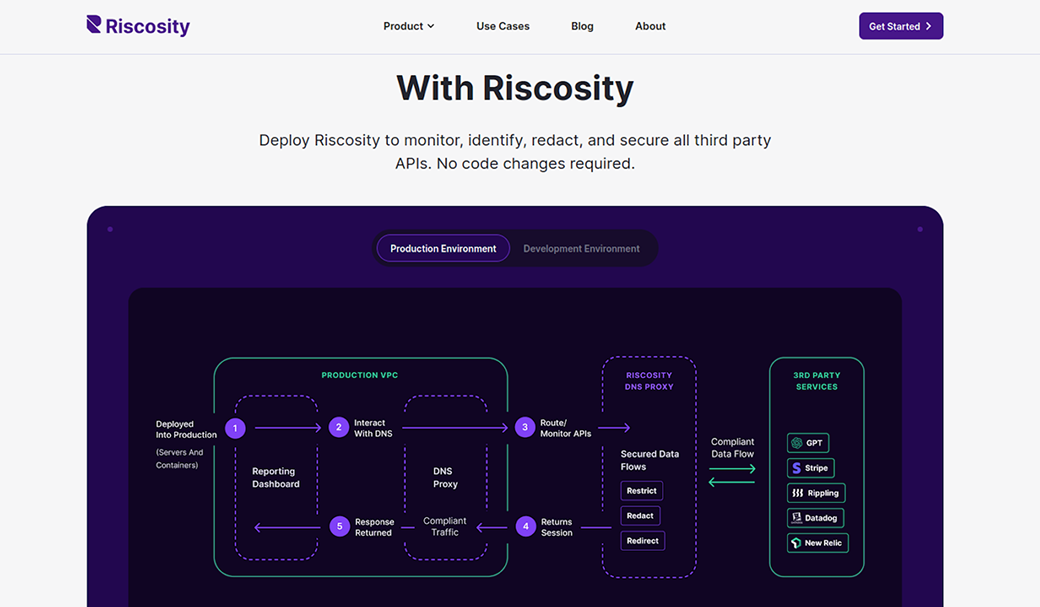Switch to Development Environment tab
The width and height of the screenshot is (1040, 607).
[x=581, y=248]
